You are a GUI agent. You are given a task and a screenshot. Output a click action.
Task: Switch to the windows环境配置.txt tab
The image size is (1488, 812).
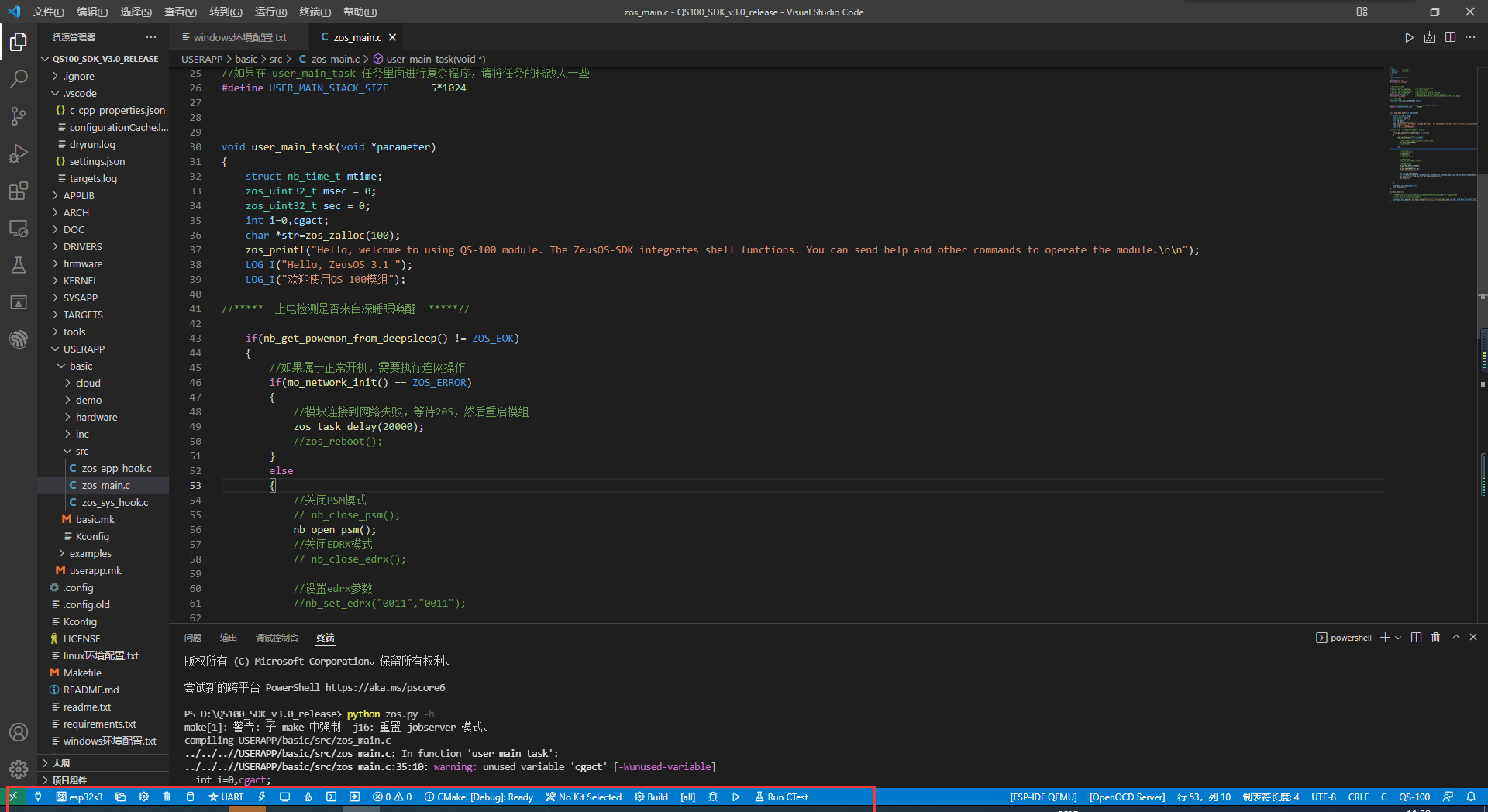click(236, 36)
